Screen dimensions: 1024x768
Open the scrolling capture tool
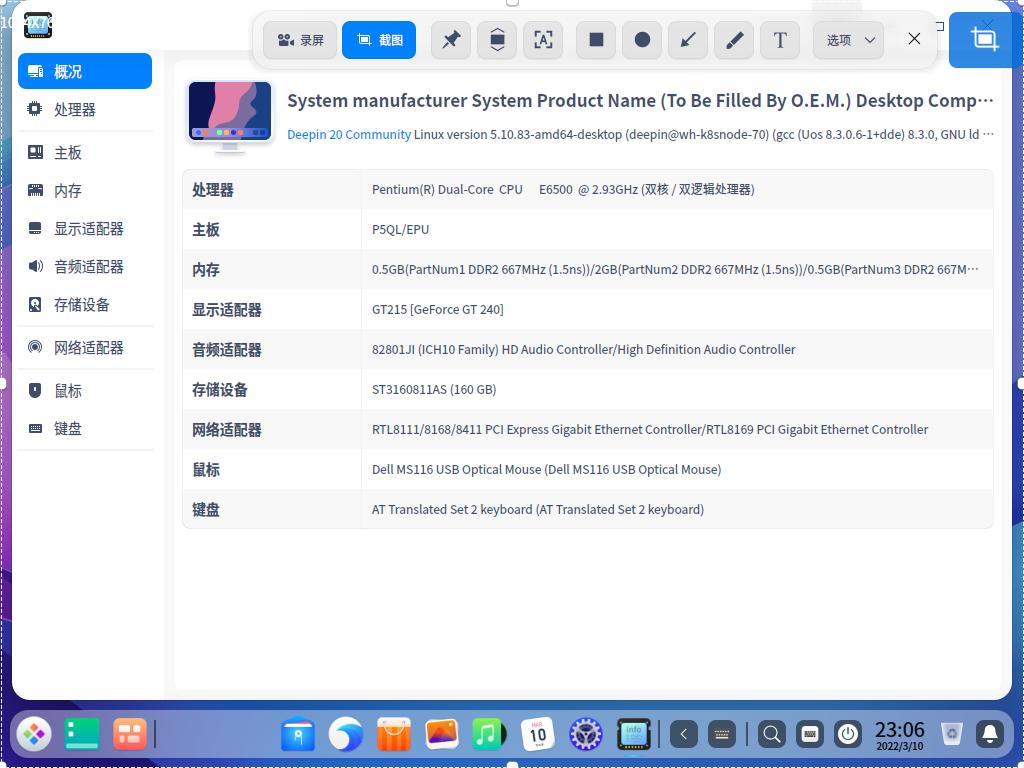point(497,40)
